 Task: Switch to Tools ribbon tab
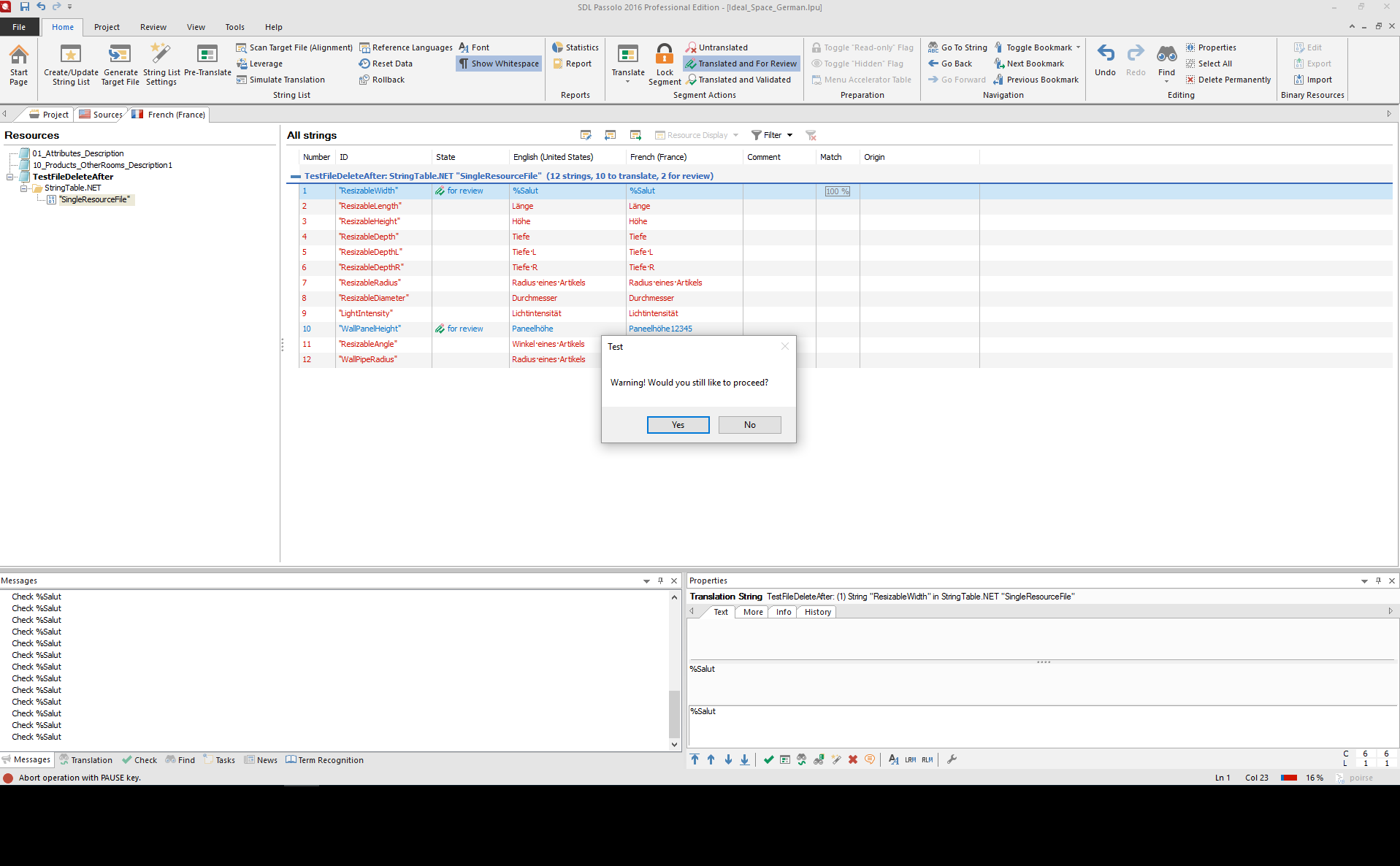[x=234, y=27]
